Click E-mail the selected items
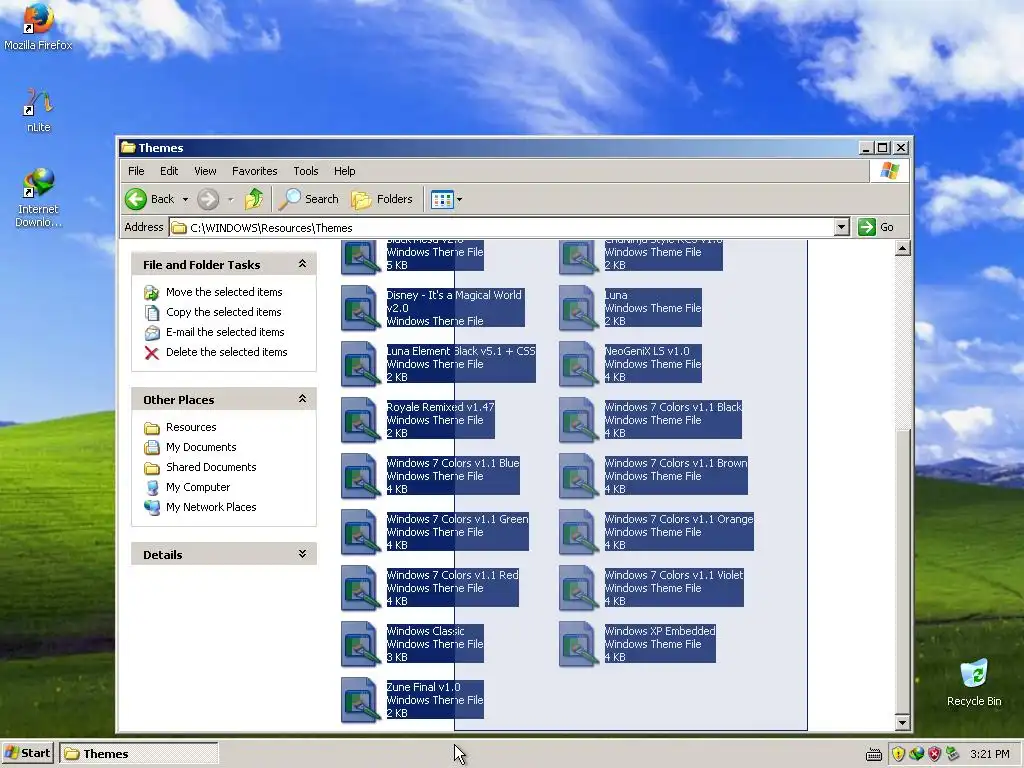Screen dimensions: 1024x768 [x=225, y=332]
